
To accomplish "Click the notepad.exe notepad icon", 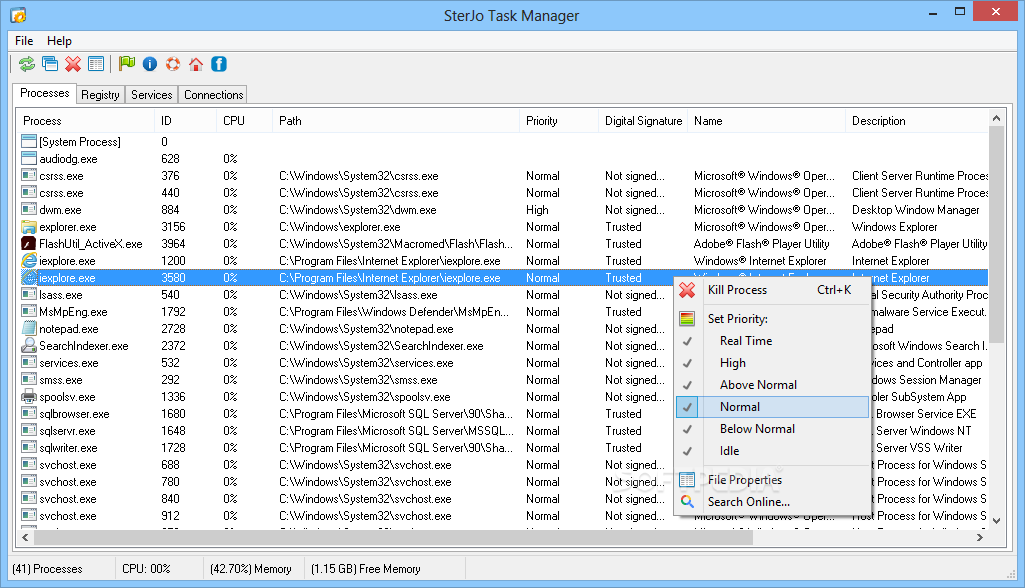I will click(x=29, y=329).
